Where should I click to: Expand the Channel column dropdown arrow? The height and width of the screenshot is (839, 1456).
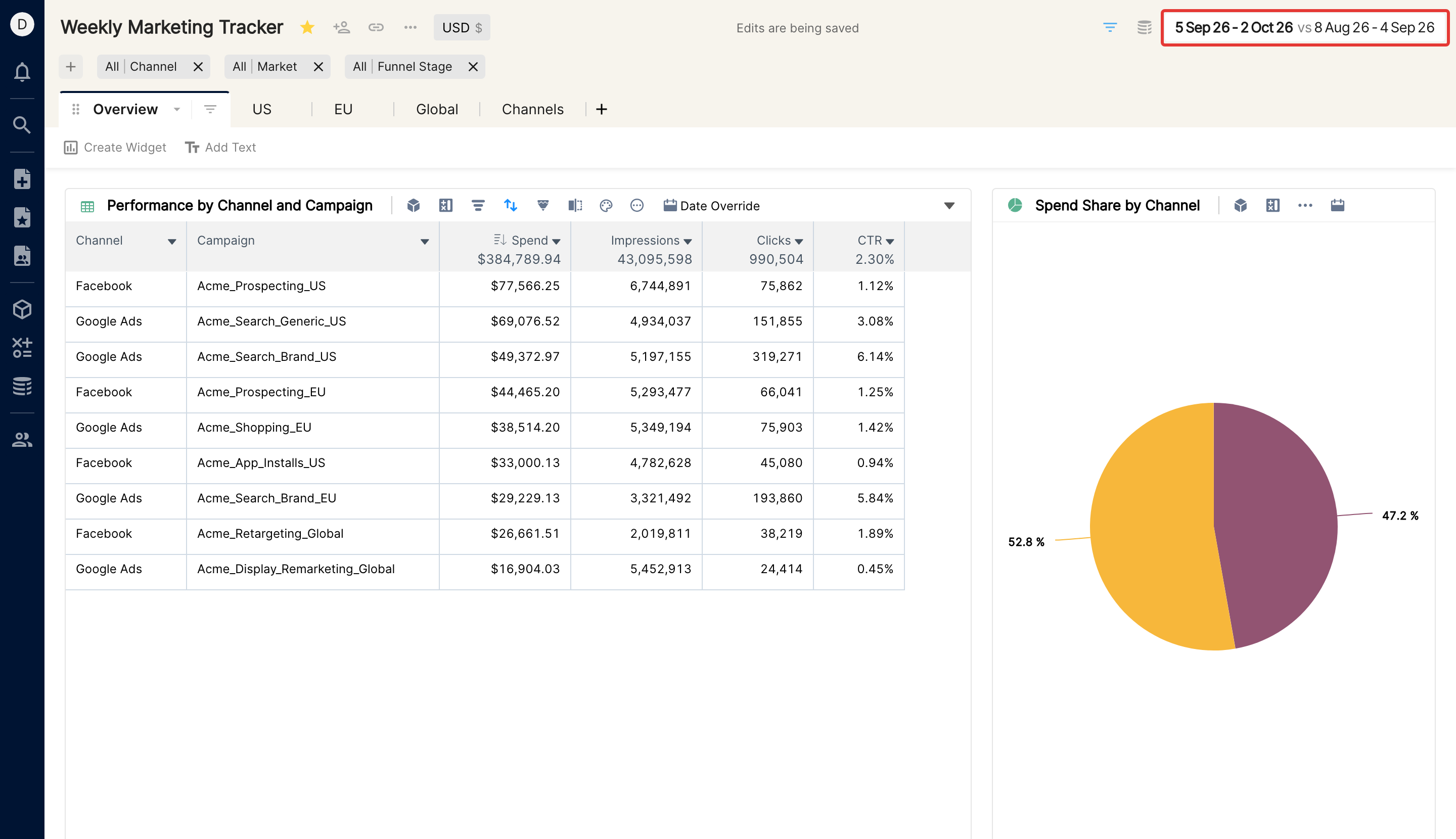[x=172, y=242]
